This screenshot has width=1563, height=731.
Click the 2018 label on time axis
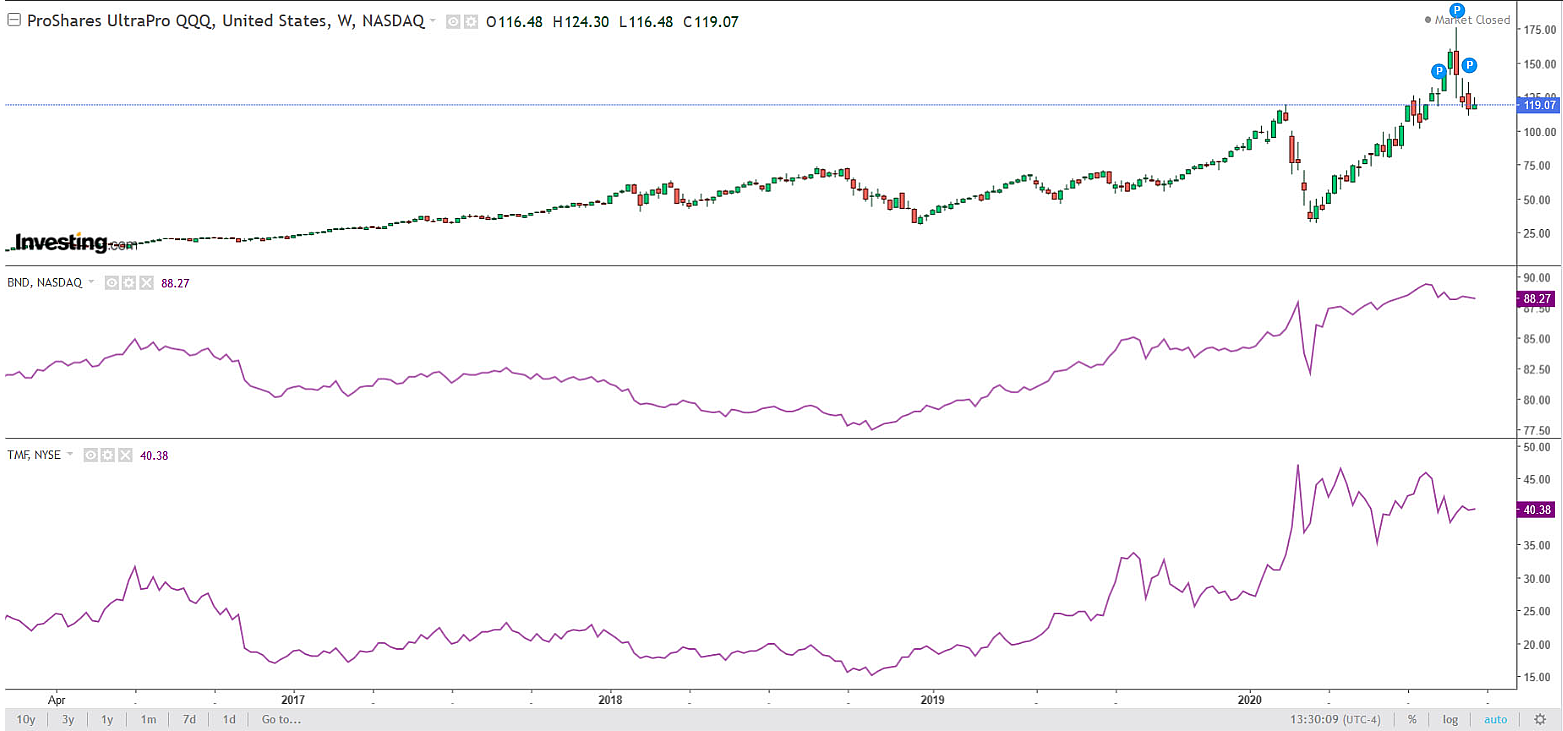pyautogui.click(x=611, y=699)
